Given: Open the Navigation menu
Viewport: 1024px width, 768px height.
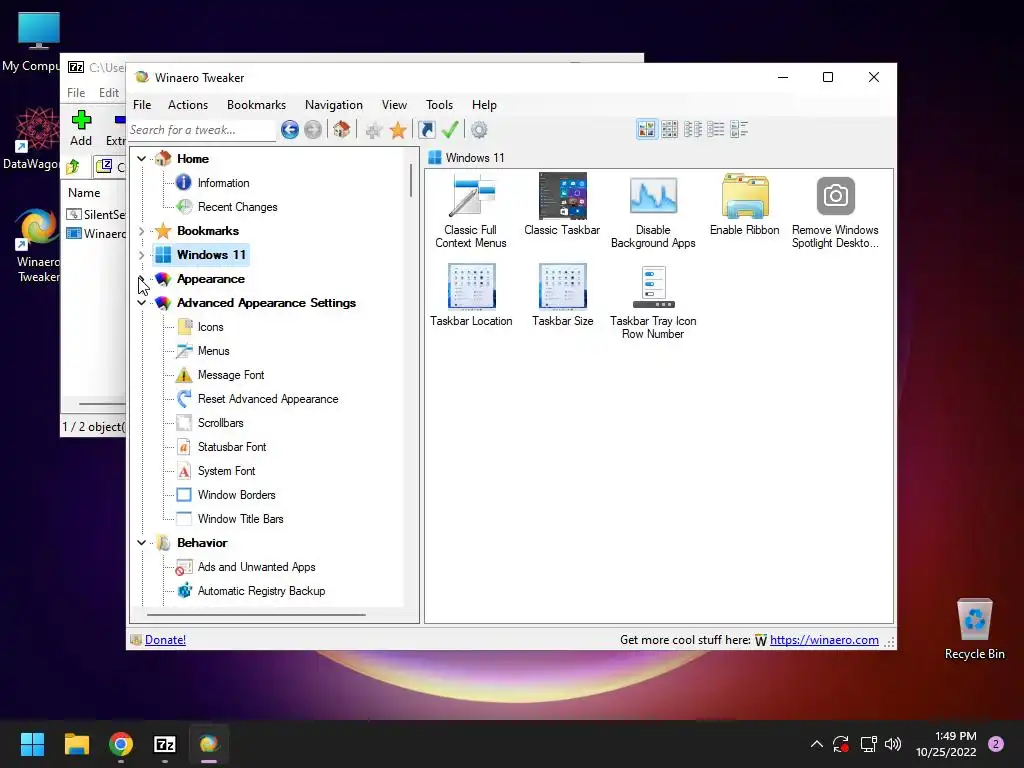Looking at the screenshot, I should point(334,104).
